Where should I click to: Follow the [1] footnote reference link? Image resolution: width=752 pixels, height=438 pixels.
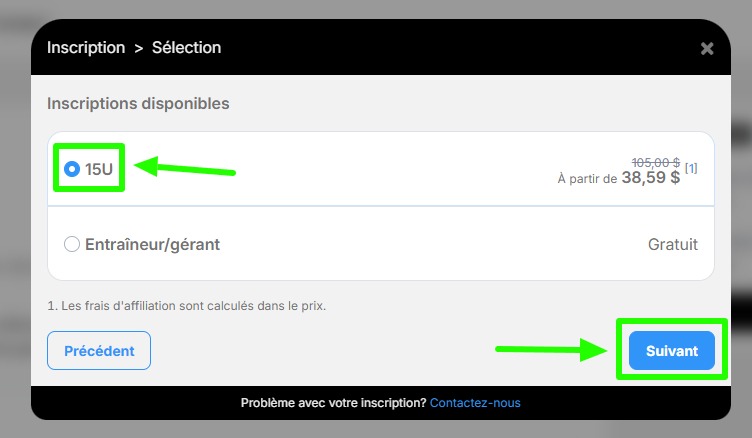click(x=691, y=168)
